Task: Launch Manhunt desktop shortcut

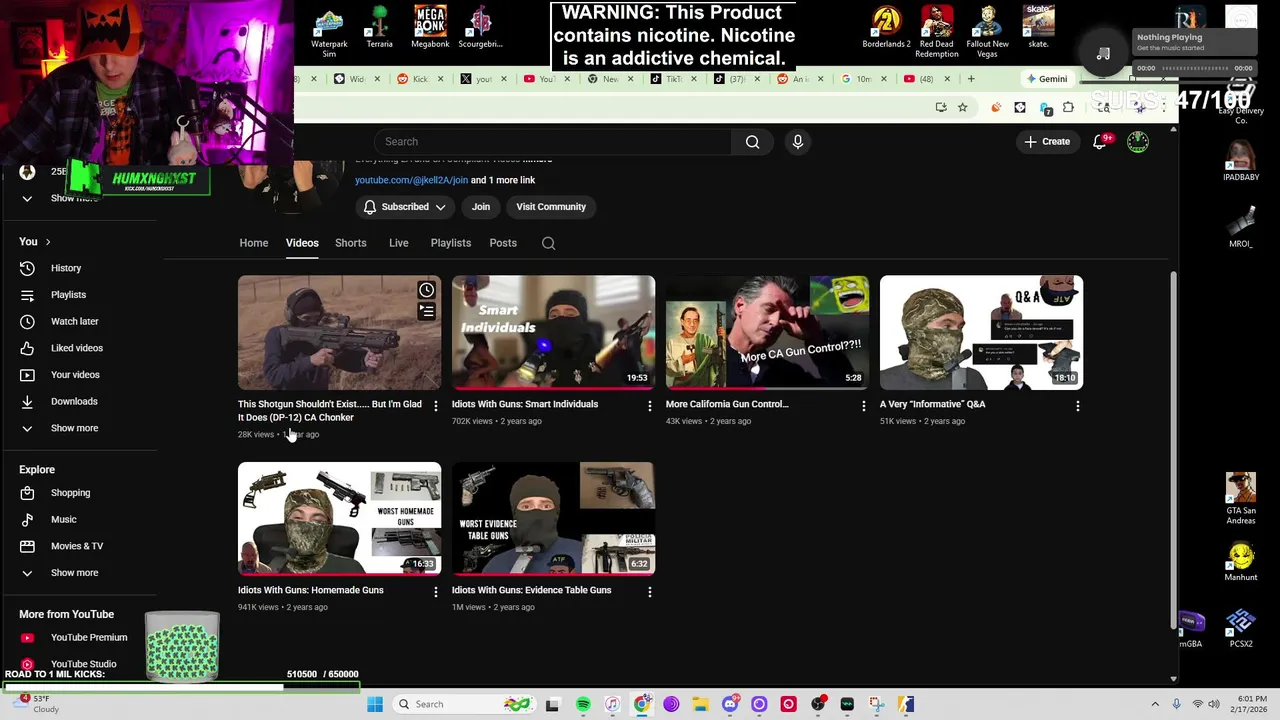Action: pos(1241,562)
